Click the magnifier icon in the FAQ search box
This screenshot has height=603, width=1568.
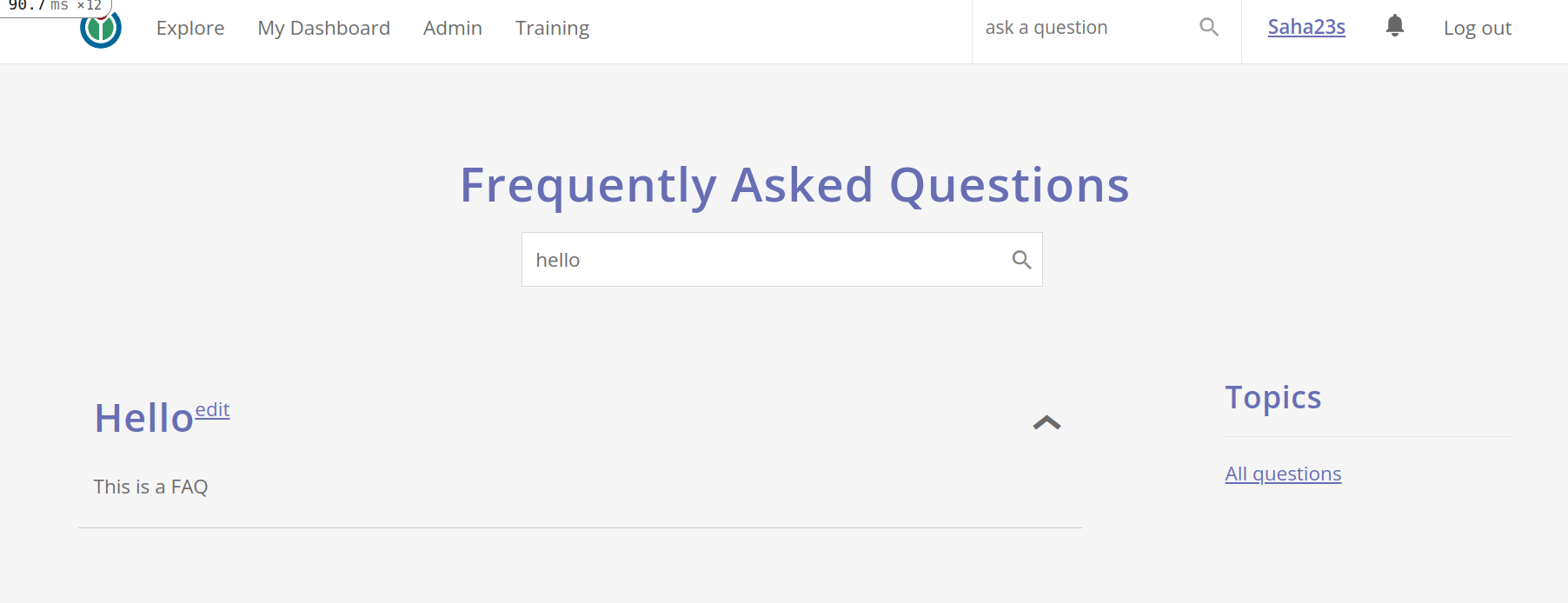pyautogui.click(x=1020, y=259)
